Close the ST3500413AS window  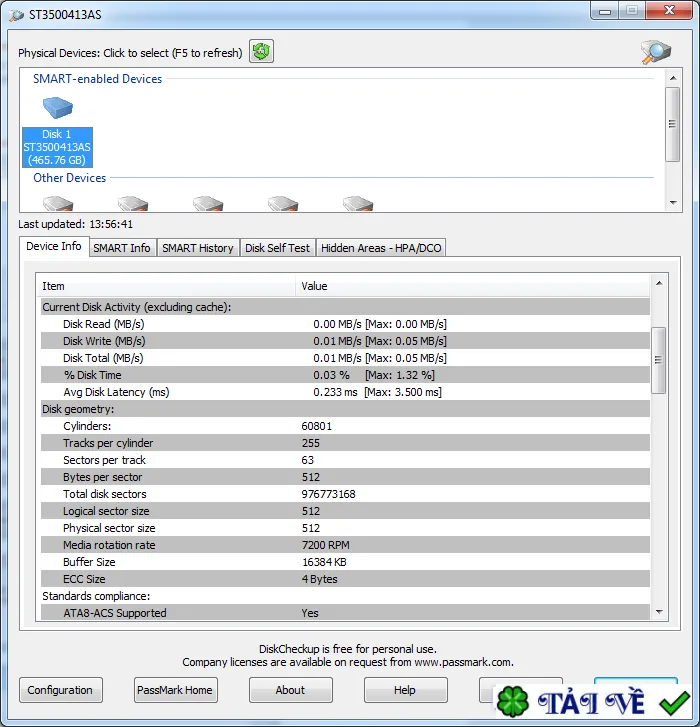point(669,11)
